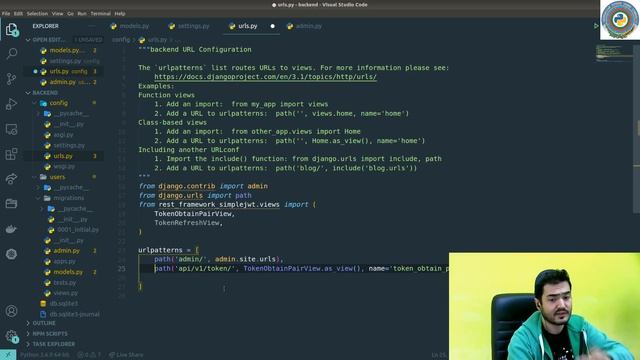Collapse the config folder

point(35,103)
